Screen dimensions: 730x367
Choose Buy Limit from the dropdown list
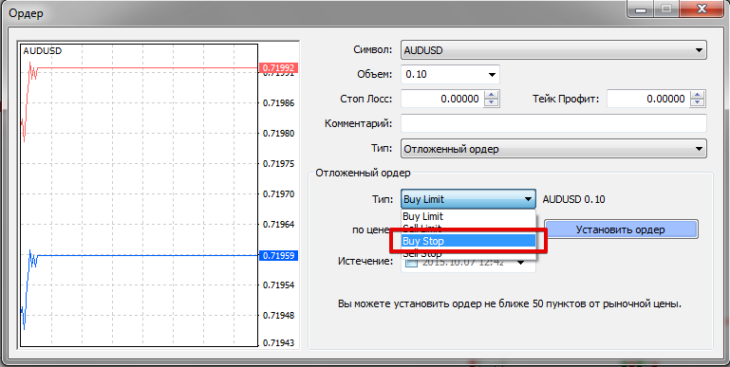tap(468, 217)
